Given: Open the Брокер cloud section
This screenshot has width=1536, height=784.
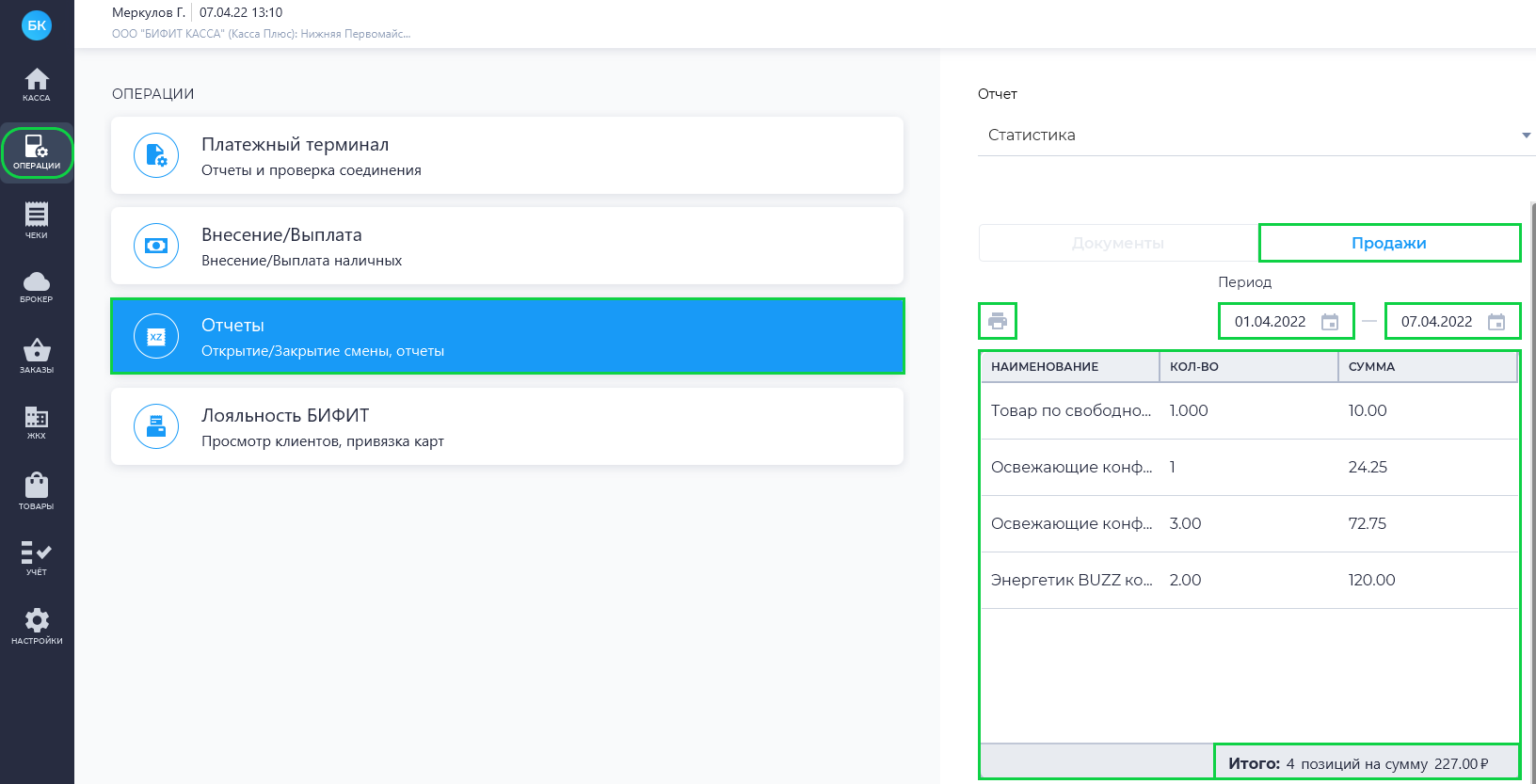Looking at the screenshot, I should [x=37, y=287].
